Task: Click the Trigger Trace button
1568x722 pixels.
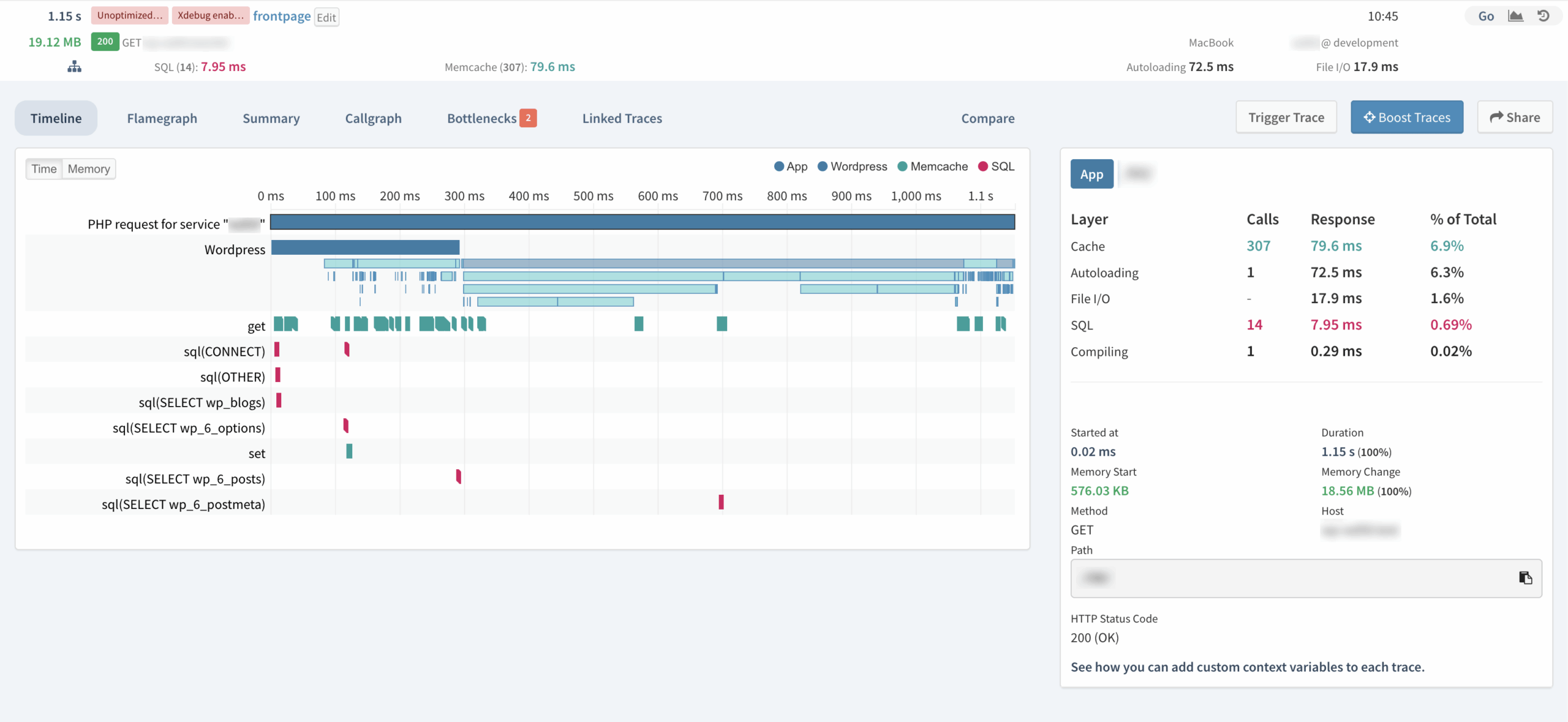Action: 1286,117
